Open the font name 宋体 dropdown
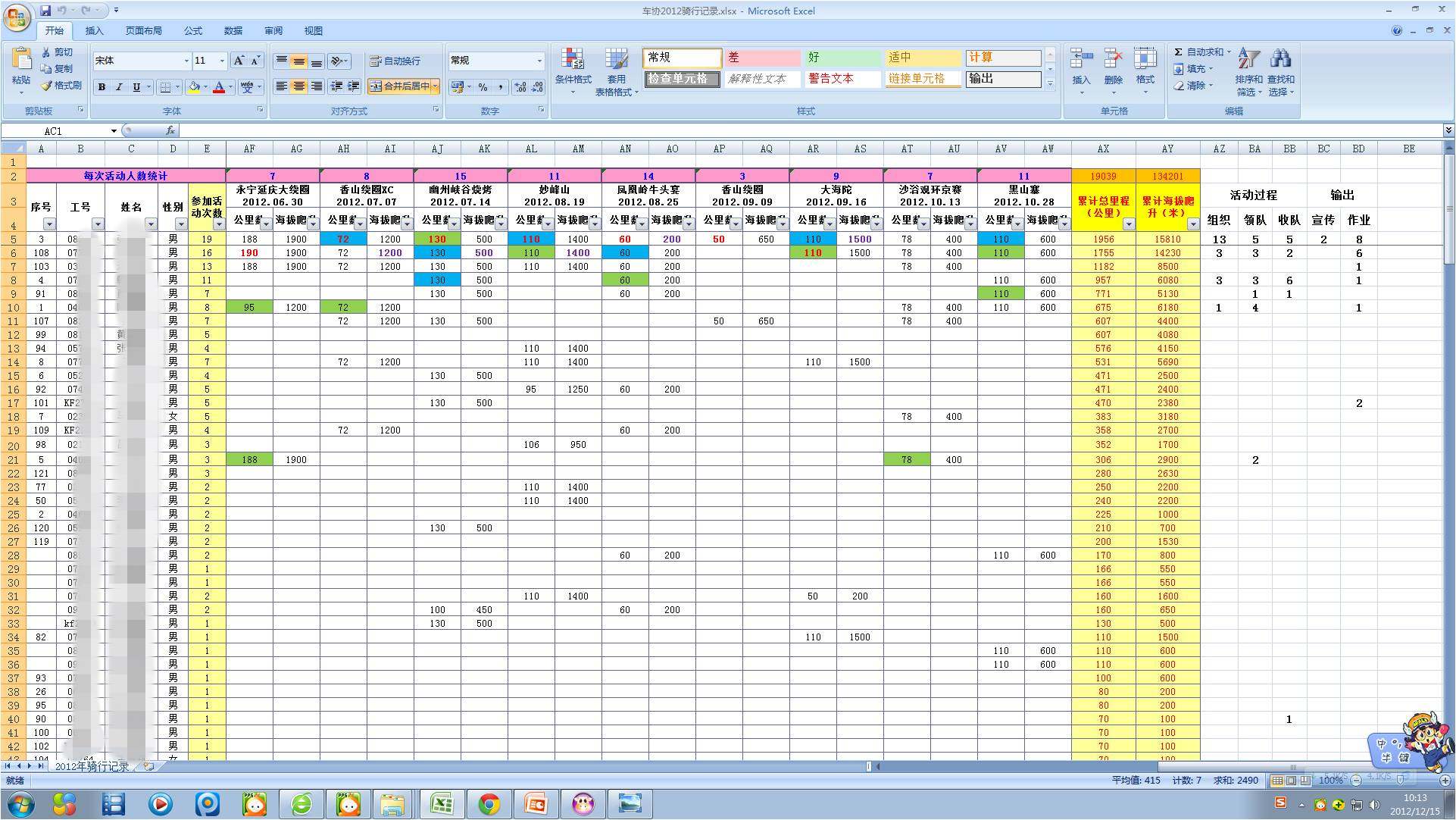The height and width of the screenshot is (820, 1456). click(x=186, y=61)
